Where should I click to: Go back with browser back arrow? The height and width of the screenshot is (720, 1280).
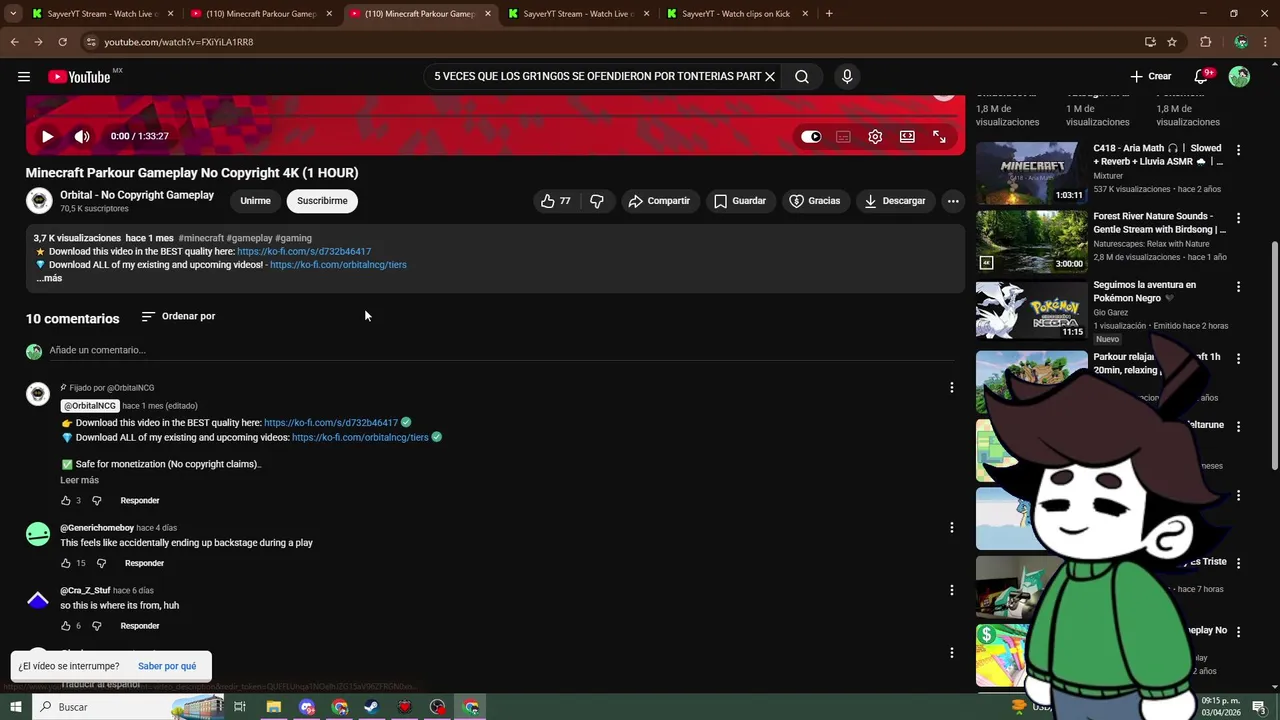(x=14, y=42)
